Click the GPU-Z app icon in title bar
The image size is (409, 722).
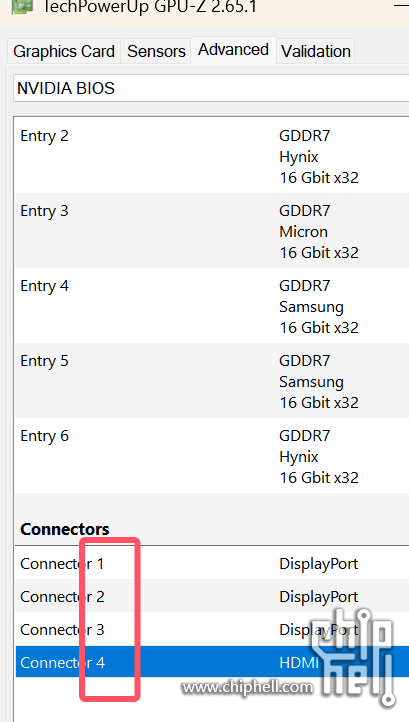(x=22, y=6)
